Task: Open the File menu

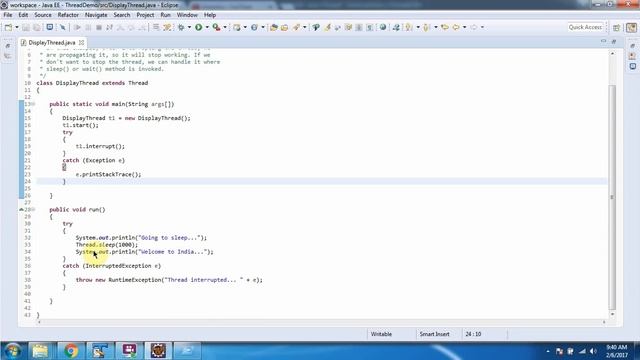Action: (x=8, y=15)
